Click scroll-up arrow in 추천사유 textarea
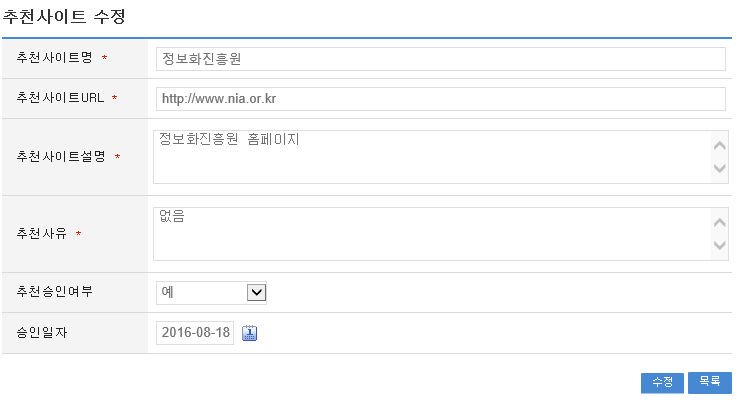This screenshot has height=408, width=746. pos(718,223)
